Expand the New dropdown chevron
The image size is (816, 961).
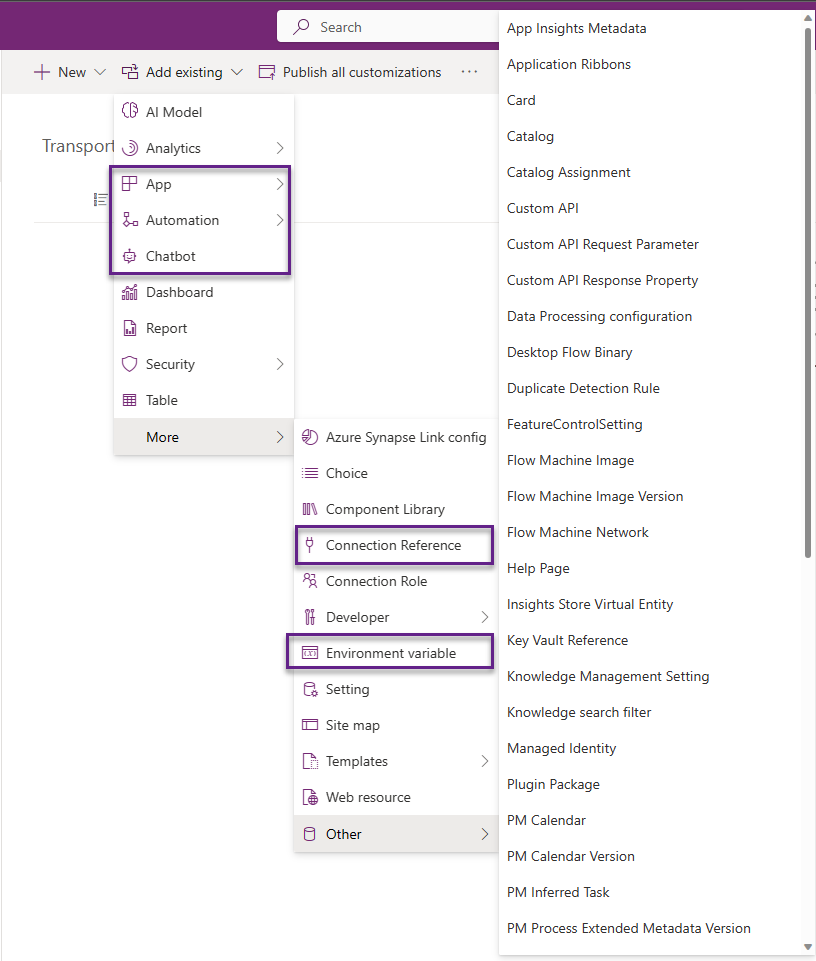pyautogui.click(x=100, y=72)
